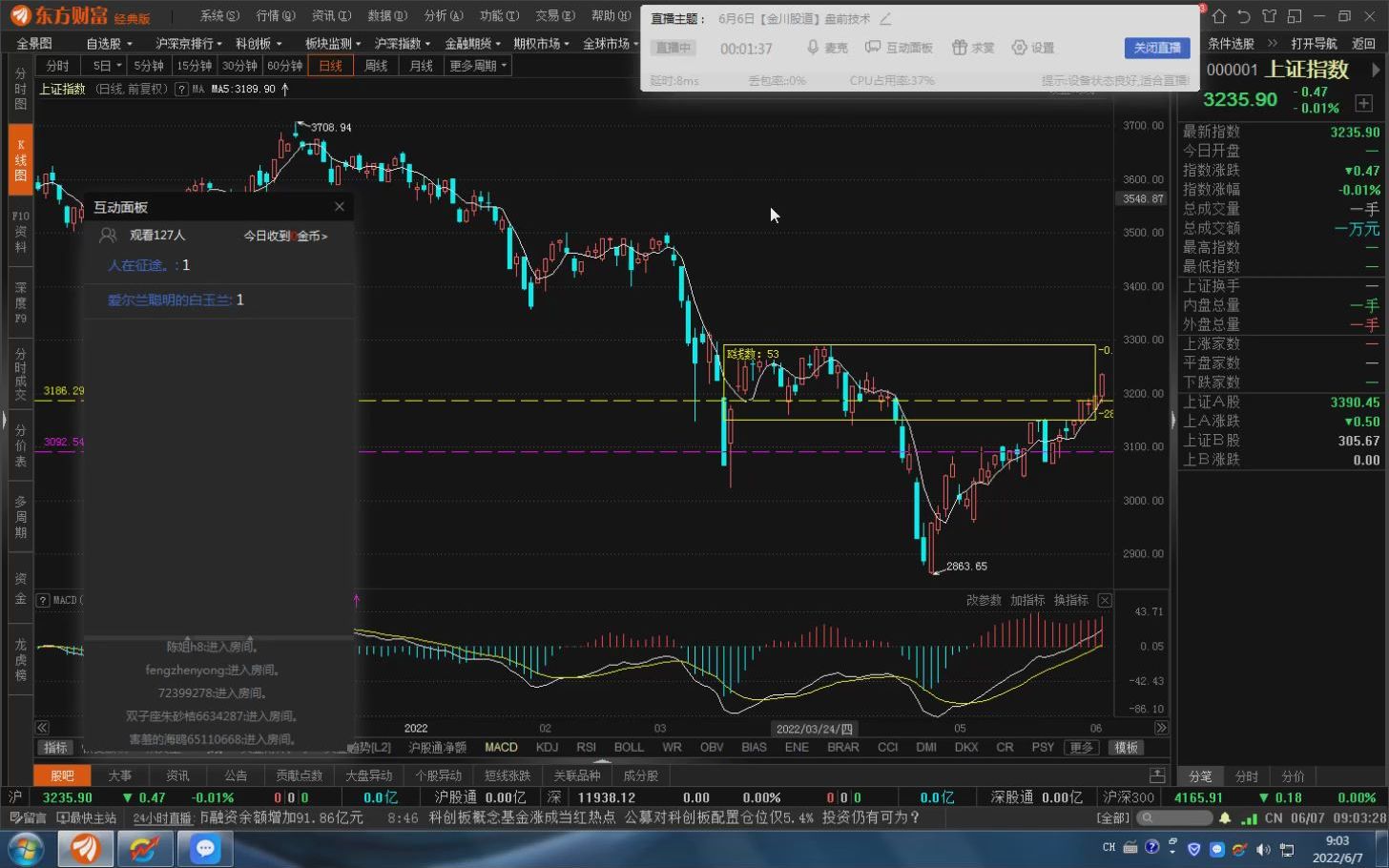Select the RSI indicator

586,747
